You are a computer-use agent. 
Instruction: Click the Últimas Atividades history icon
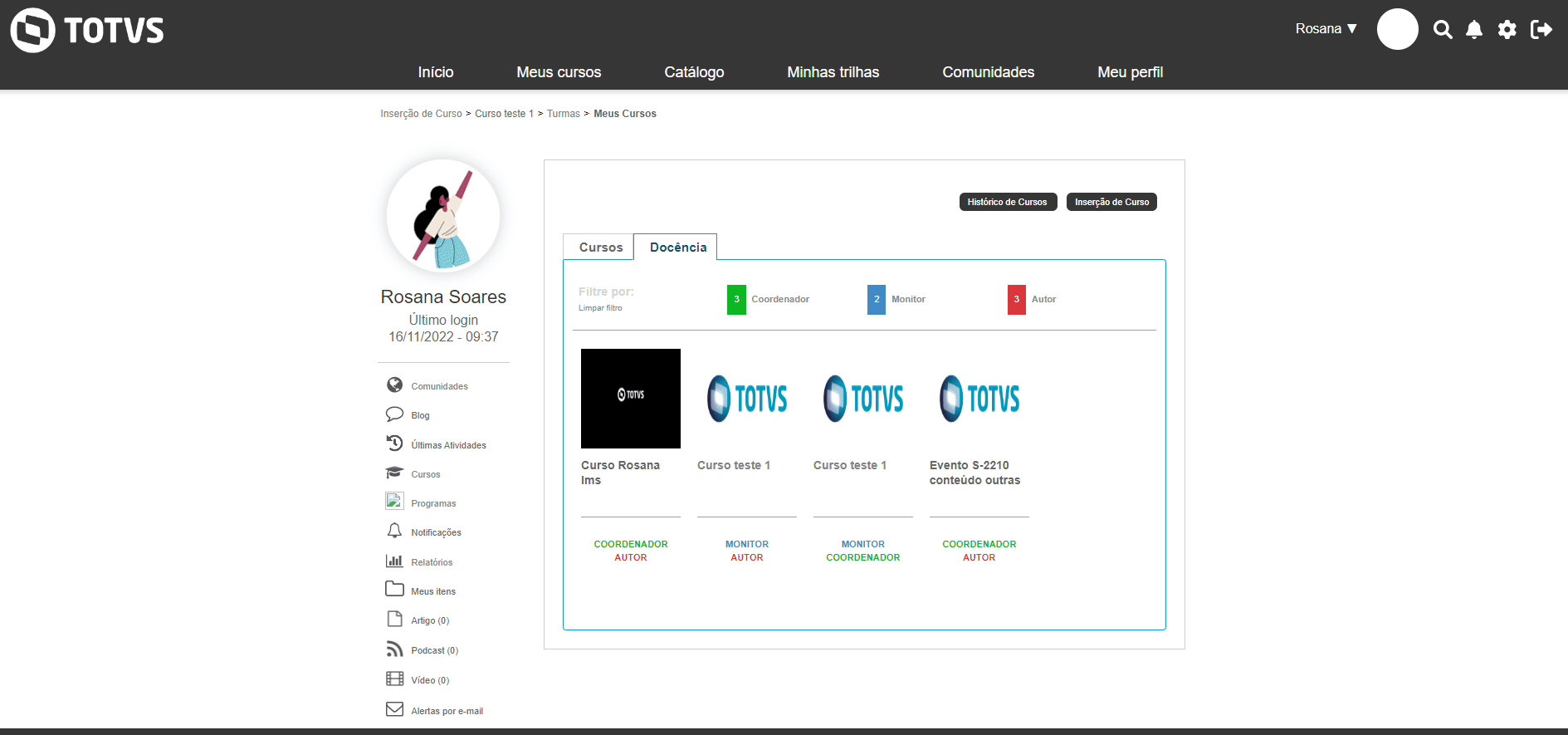[394, 443]
